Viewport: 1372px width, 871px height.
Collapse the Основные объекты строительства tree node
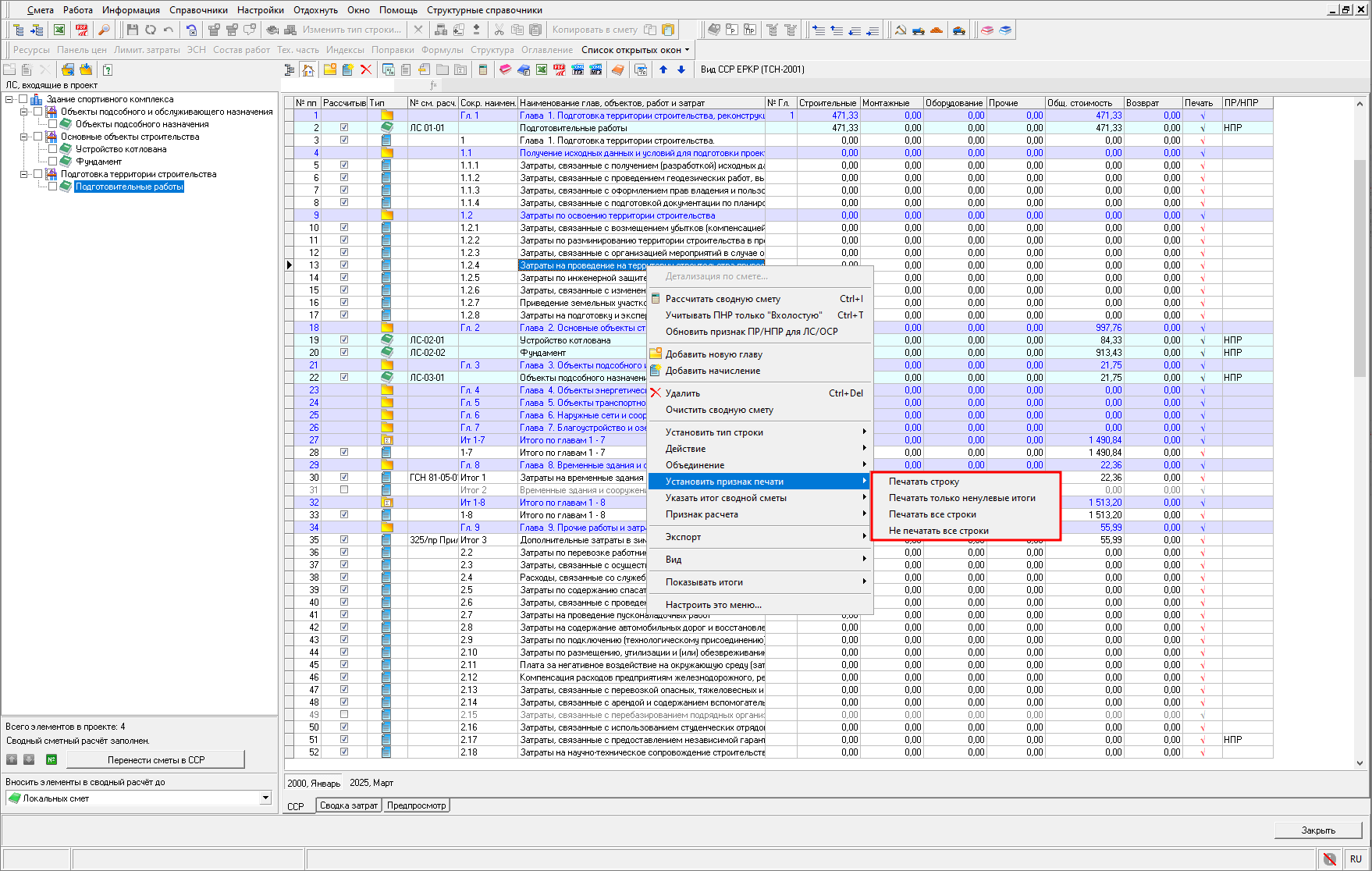[23, 137]
